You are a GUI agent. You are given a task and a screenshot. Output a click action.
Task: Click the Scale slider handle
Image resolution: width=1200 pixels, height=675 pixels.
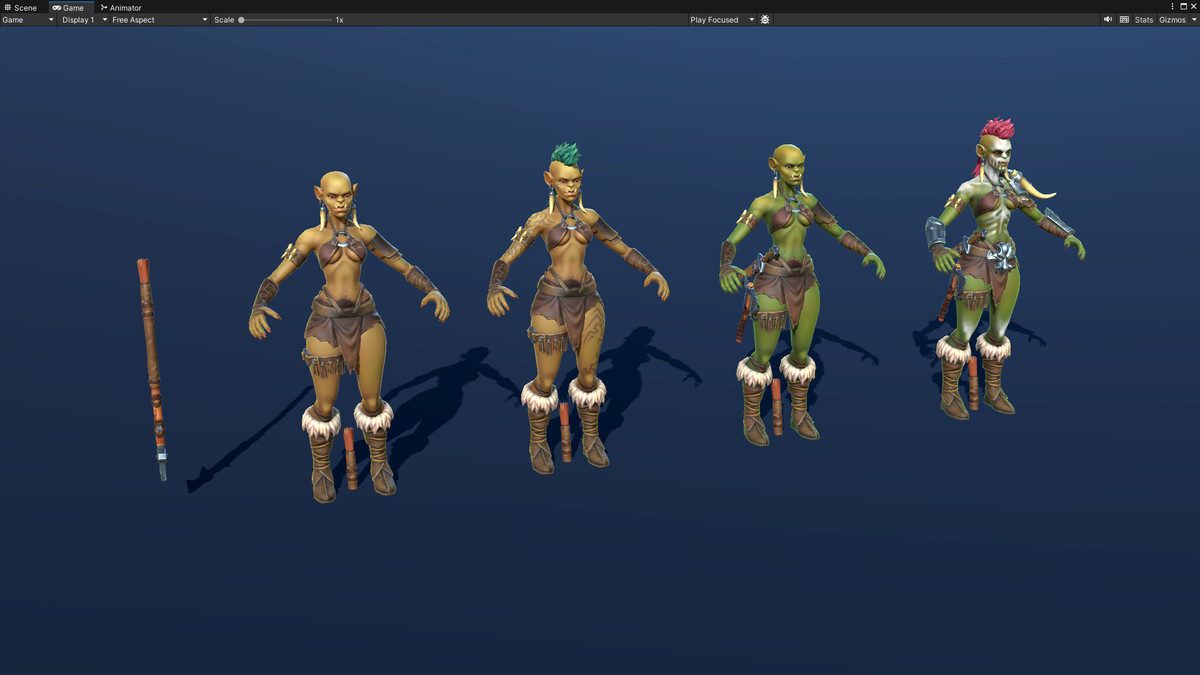(241, 19)
